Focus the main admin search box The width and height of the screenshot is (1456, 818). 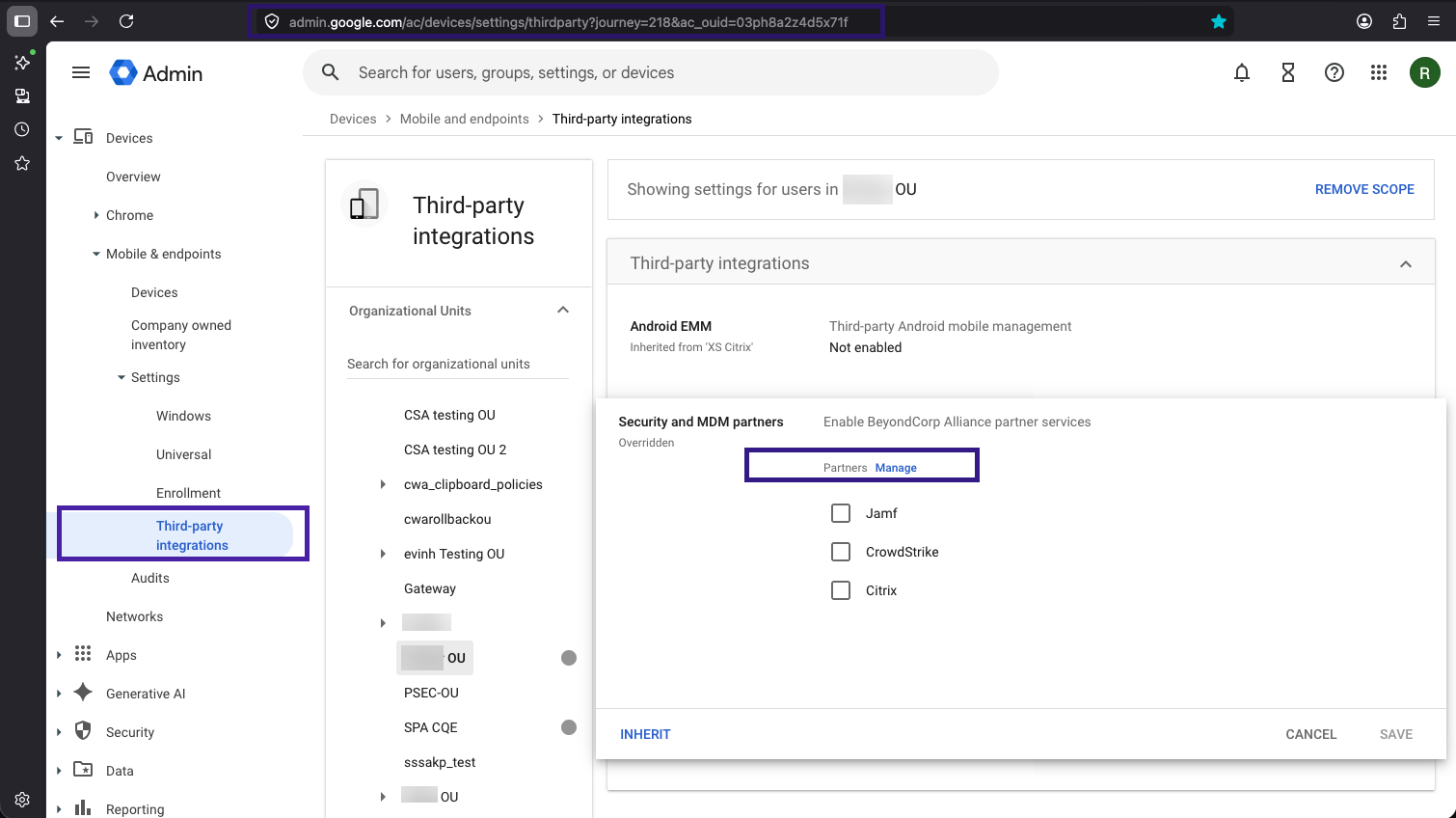651,72
